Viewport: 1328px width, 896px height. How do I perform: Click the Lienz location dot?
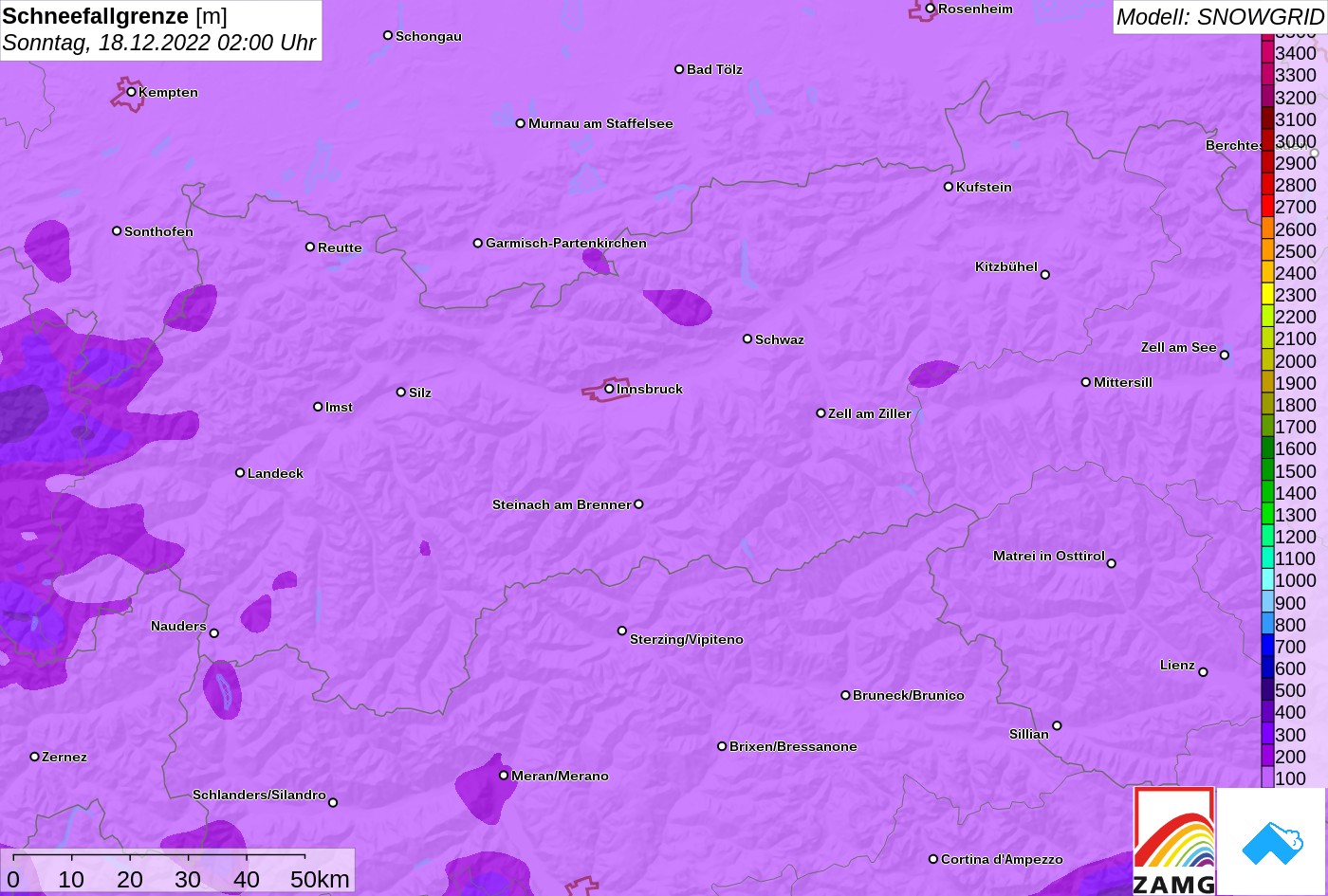(x=1203, y=672)
